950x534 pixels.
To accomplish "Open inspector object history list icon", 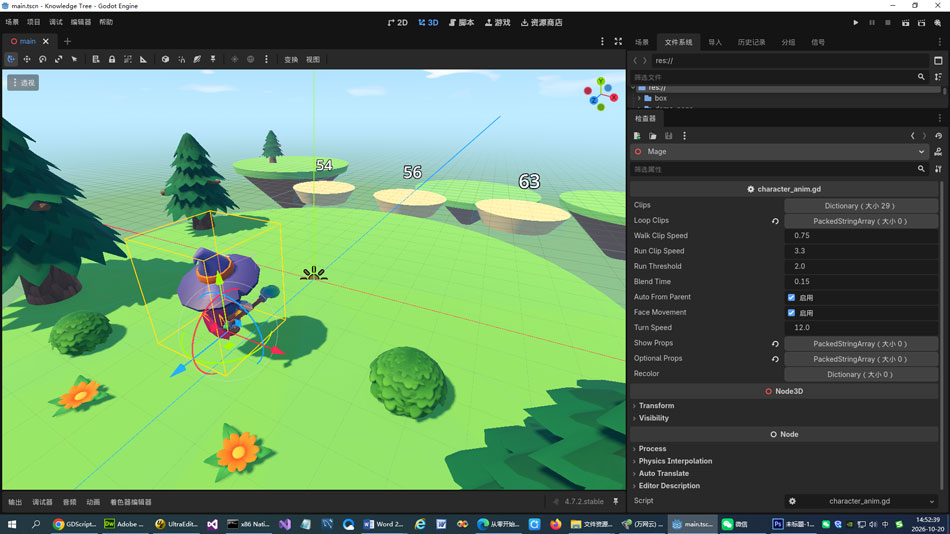I will click(x=938, y=136).
